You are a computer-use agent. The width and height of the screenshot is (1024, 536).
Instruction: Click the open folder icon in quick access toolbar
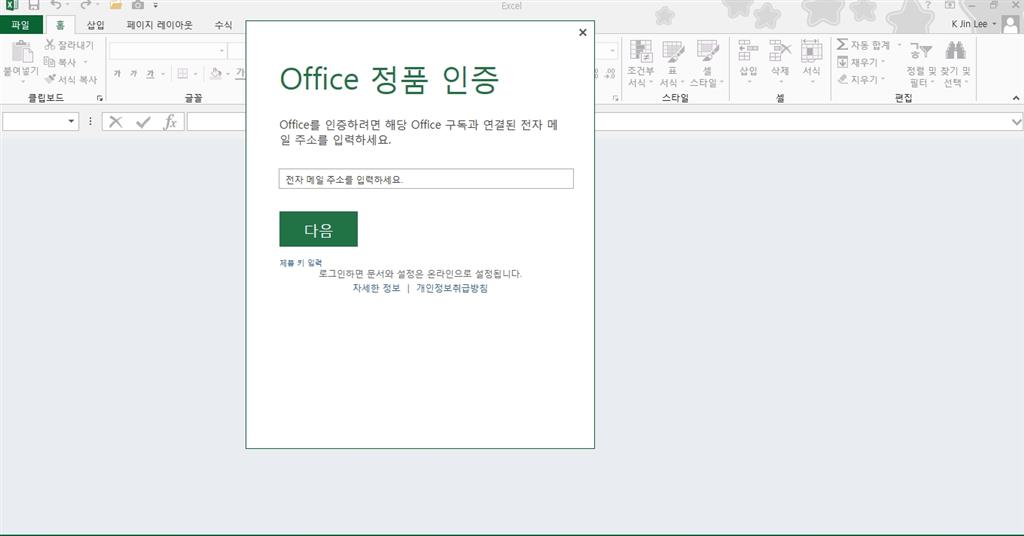[116, 5]
